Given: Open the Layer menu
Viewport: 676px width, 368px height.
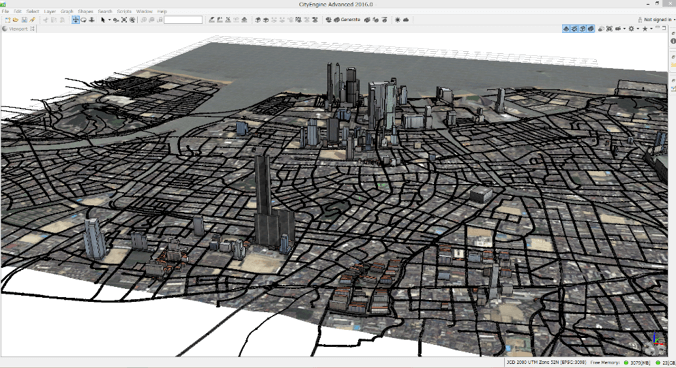Looking at the screenshot, I should (x=50, y=11).
